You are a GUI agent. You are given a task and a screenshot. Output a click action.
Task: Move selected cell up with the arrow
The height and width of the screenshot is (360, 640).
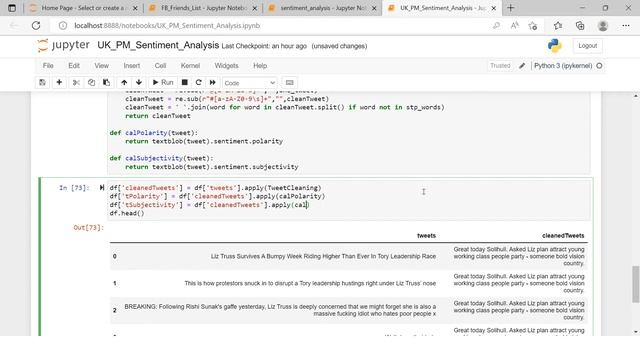tap(124, 82)
